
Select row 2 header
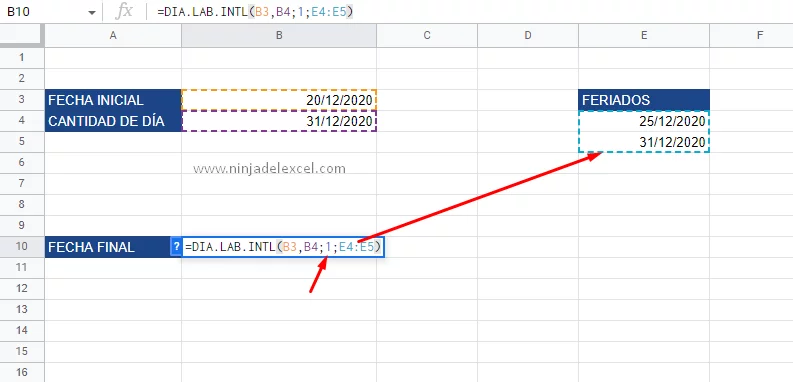pos(22,78)
